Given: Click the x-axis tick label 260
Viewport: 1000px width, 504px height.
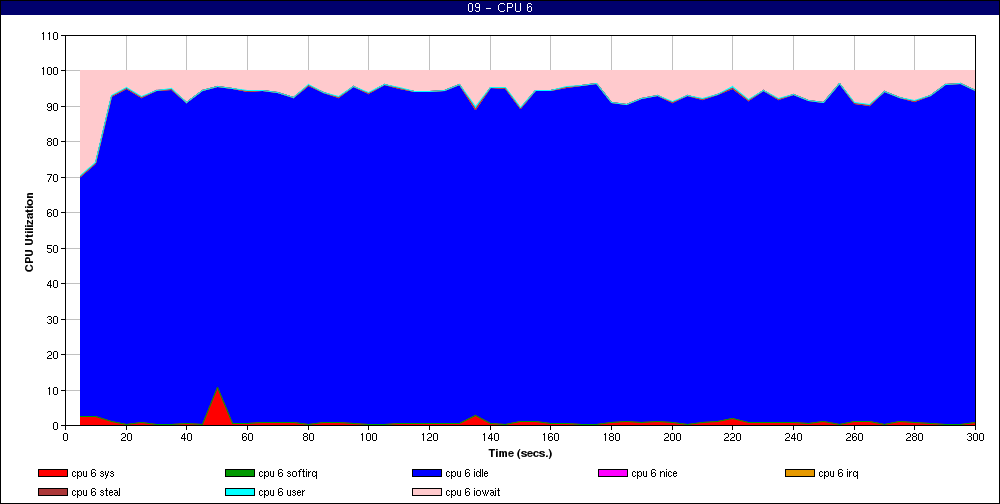Looking at the screenshot, I should pos(854,437).
